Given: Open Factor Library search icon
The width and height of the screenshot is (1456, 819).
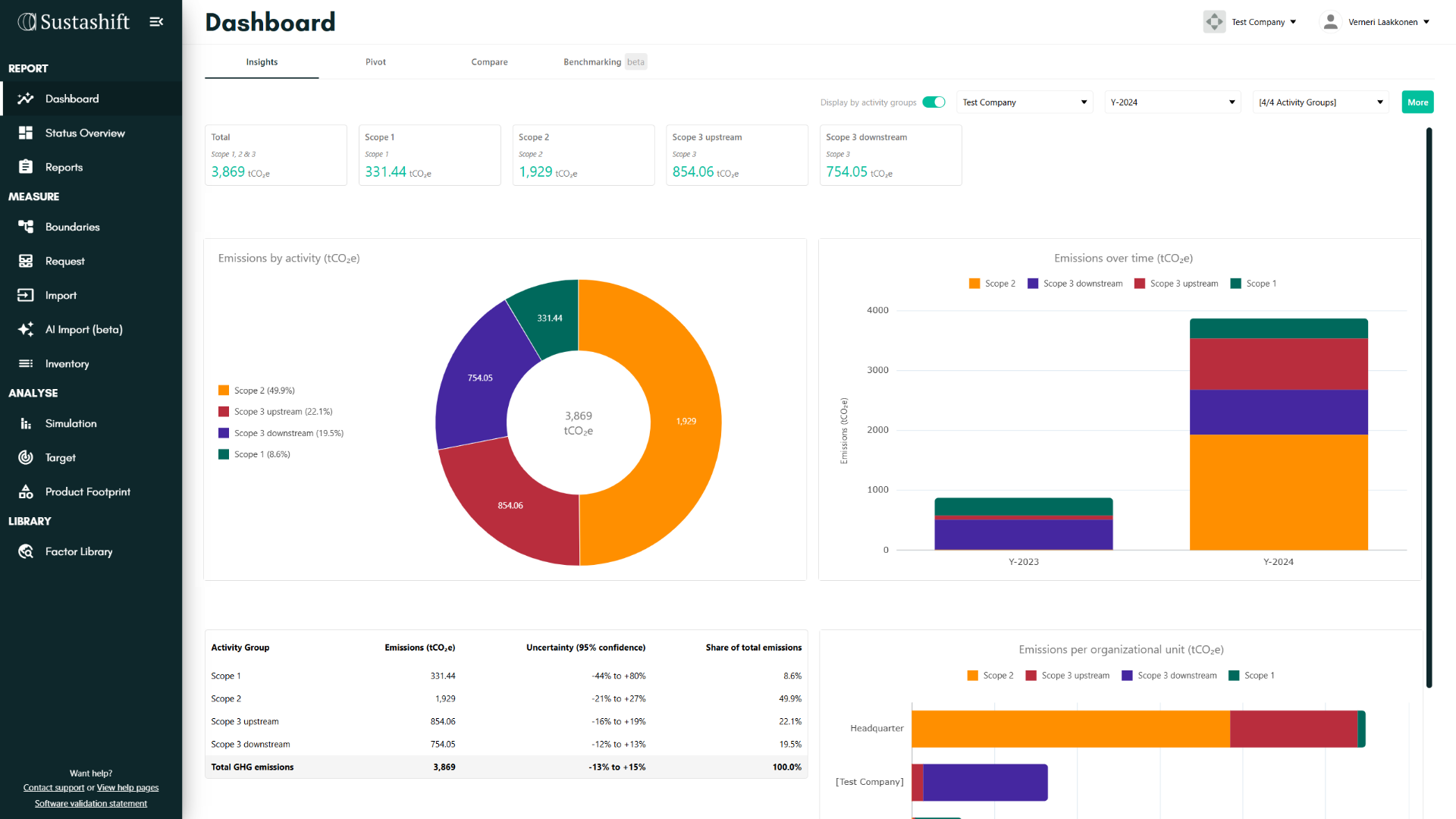Looking at the screenshot, I should [26, 551].
